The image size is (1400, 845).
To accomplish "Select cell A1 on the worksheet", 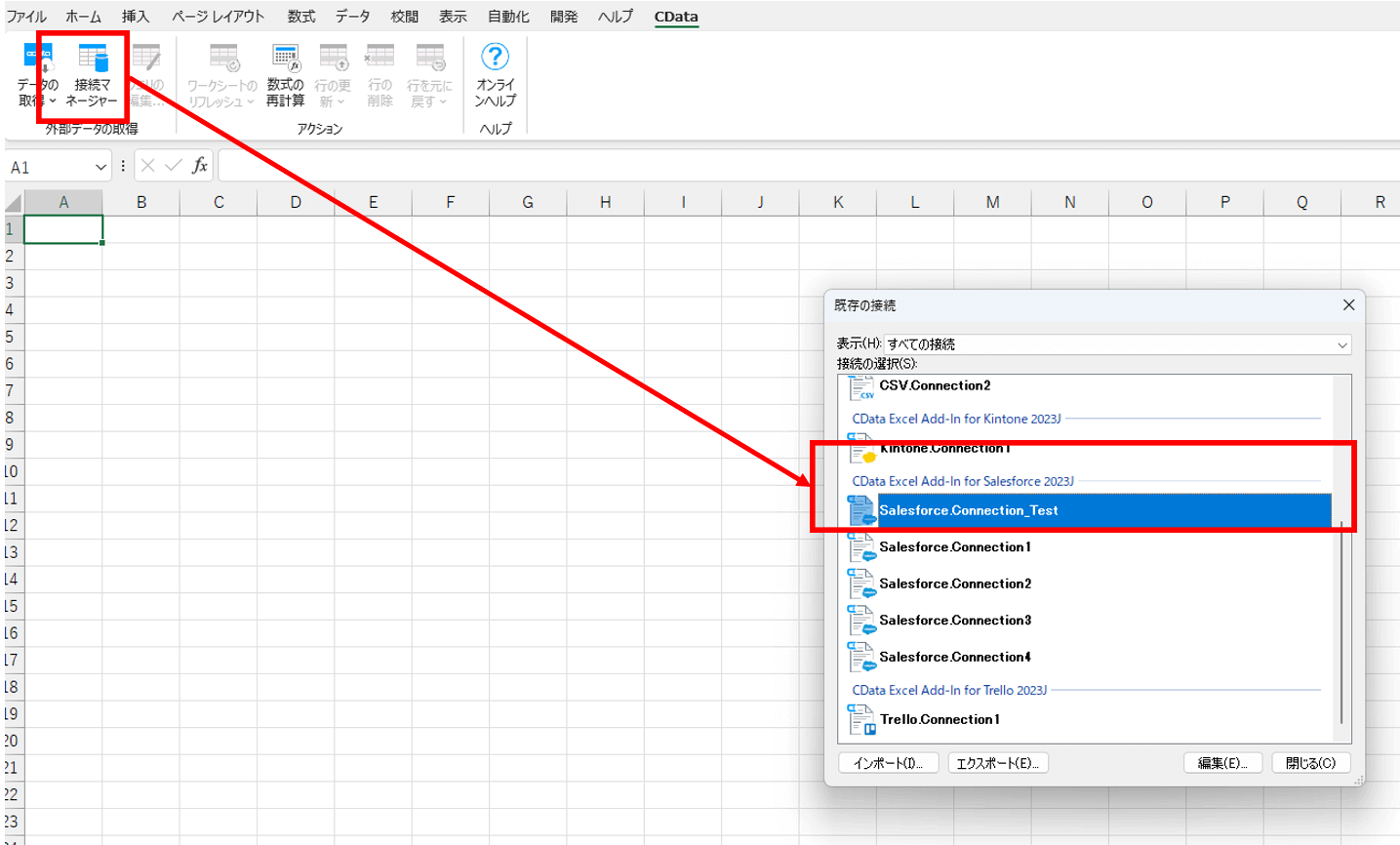I will click(63, 229).
